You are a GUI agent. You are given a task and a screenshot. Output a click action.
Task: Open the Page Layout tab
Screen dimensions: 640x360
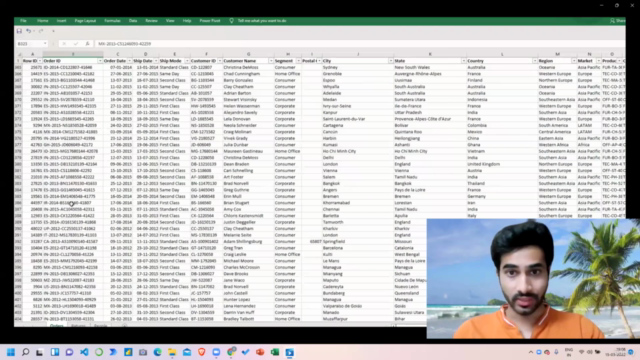point(85,20)
